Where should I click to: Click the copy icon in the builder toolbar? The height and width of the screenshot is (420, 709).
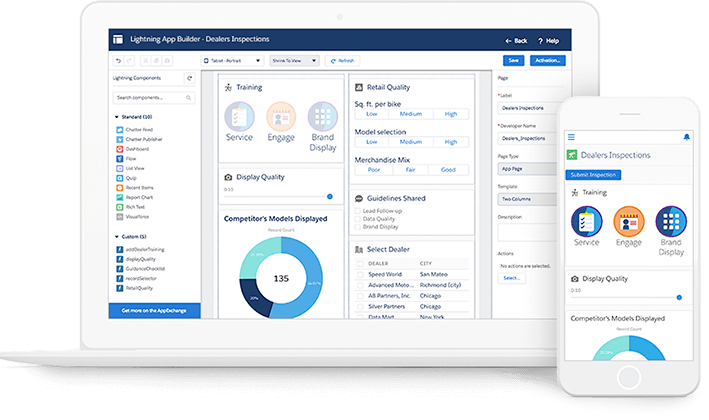click(x=156, y=61)
